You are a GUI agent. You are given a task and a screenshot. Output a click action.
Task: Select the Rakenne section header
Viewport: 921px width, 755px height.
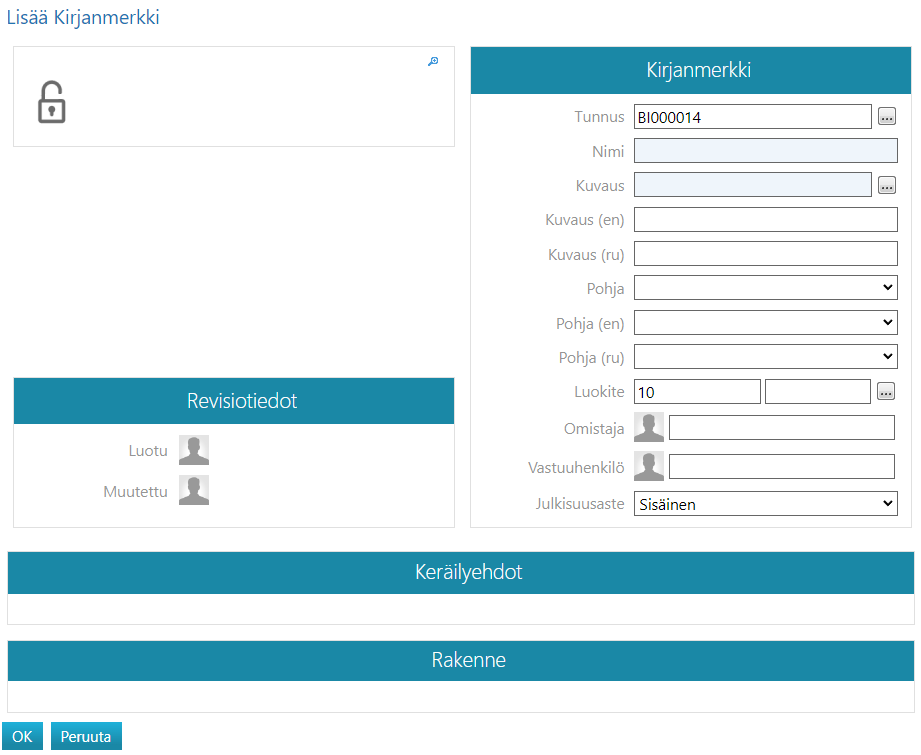pyautogui.click(x=460, y=661)
